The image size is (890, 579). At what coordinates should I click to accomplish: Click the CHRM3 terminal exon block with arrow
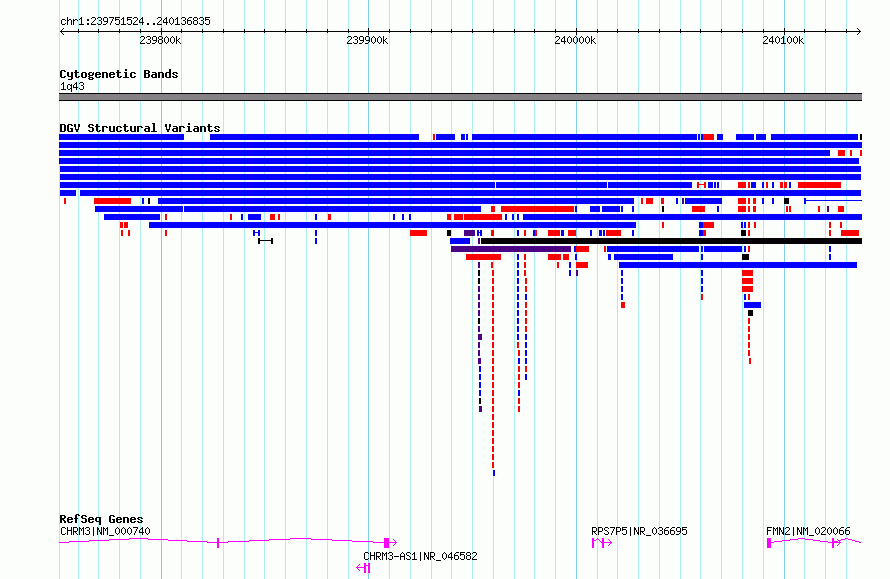[390, 543]
